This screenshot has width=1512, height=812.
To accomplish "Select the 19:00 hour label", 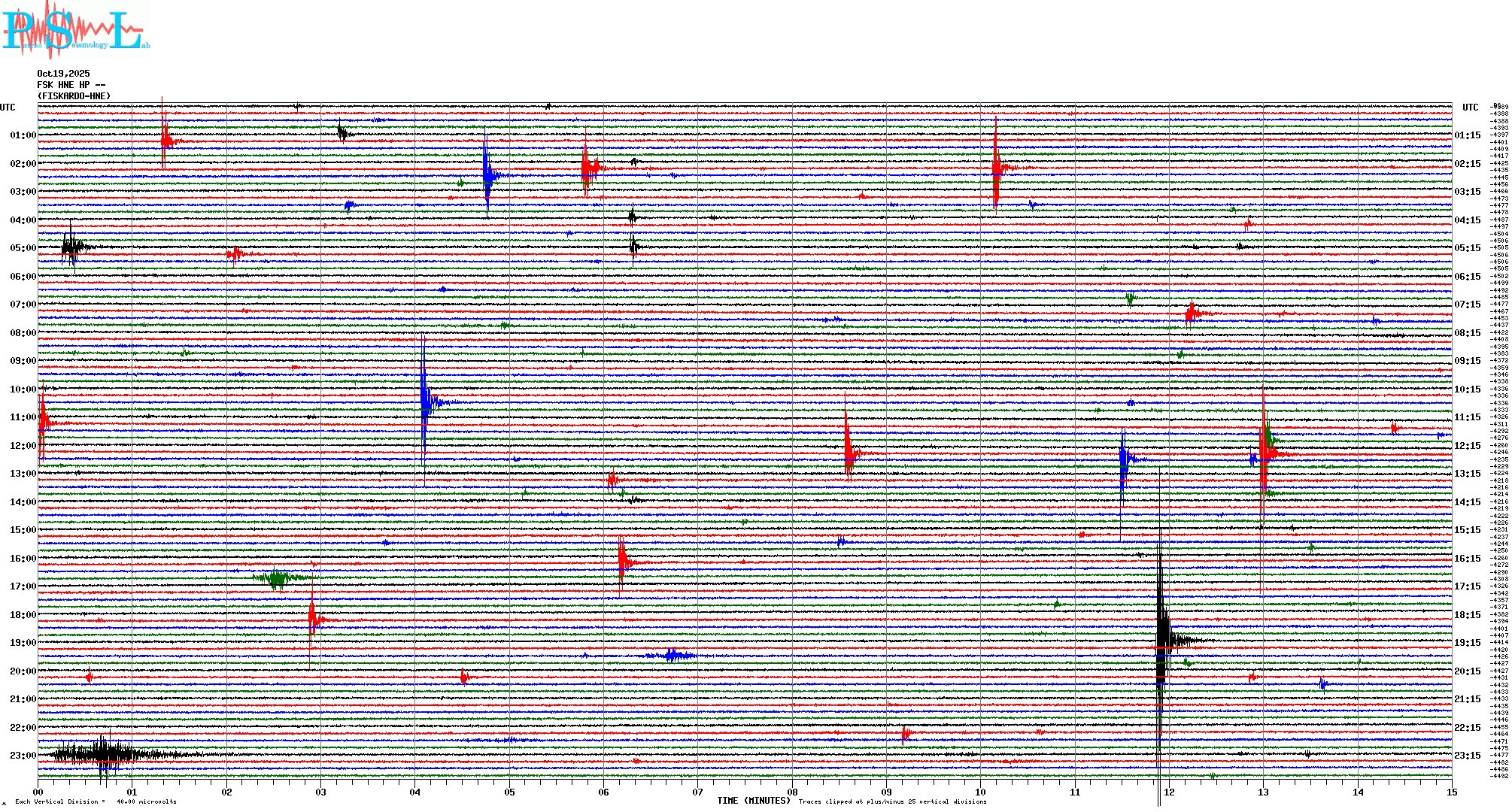I will [23, 643].
